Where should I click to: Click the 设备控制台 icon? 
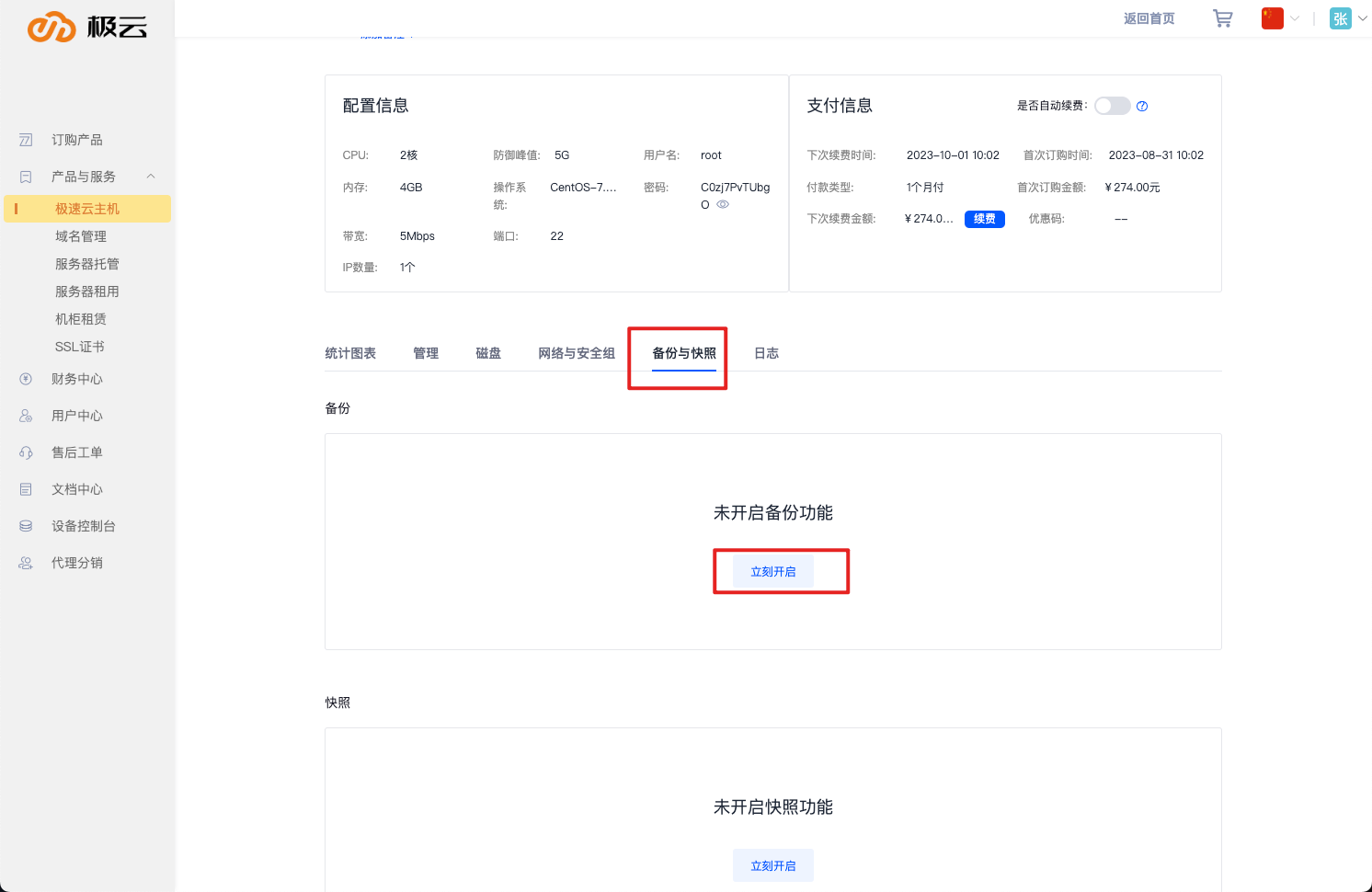[x=26, y=526]
